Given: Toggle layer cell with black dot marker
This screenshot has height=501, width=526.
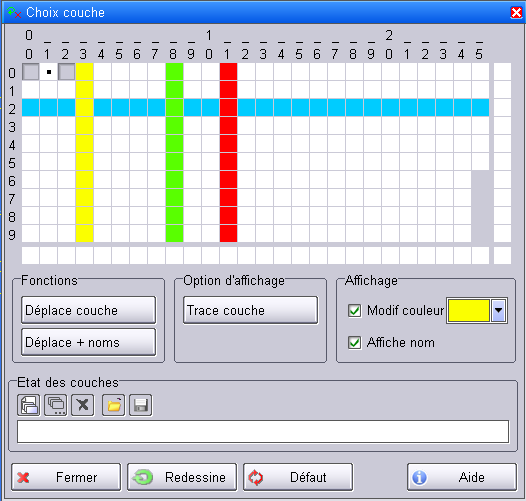Looking at the screenshot, I should pos(49,72).
